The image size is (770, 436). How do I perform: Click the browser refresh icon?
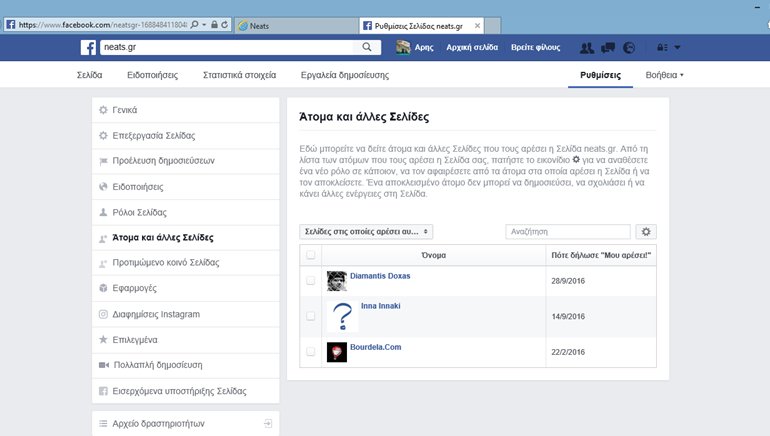coord(224,25)
